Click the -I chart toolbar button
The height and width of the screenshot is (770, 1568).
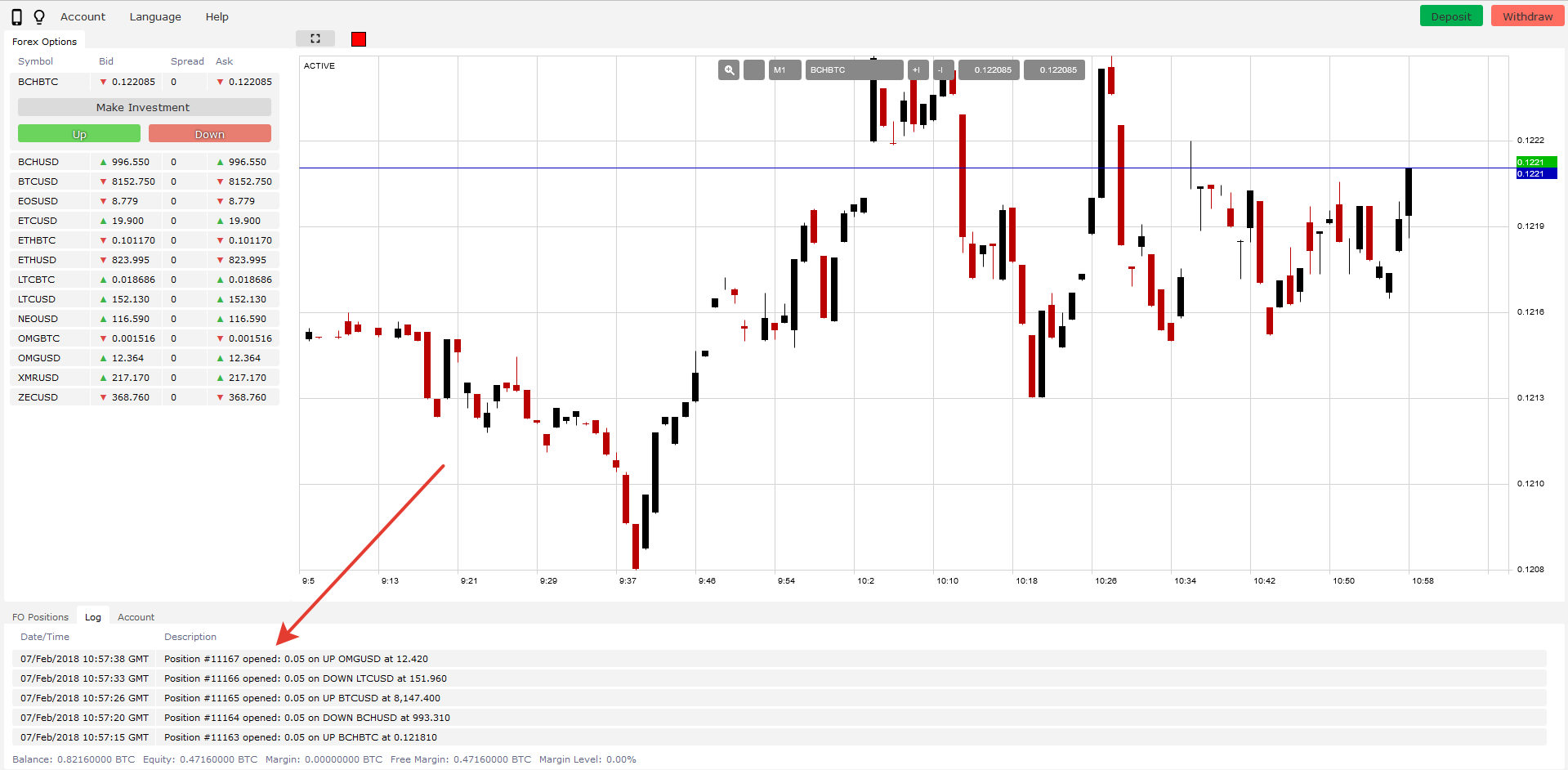pos(942,70)
